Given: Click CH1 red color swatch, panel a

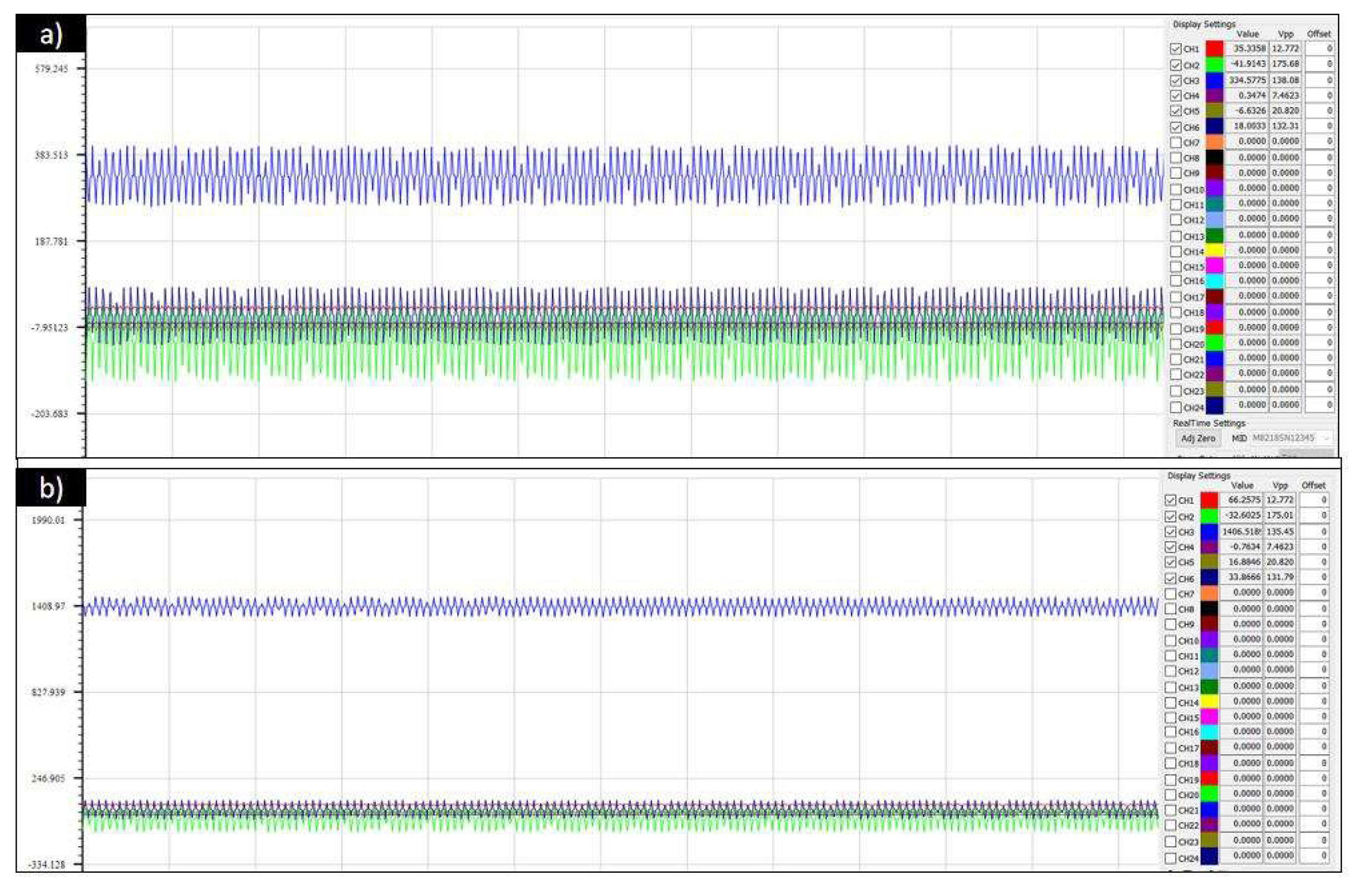Looking at the screenshot, I should [1215, 49].
